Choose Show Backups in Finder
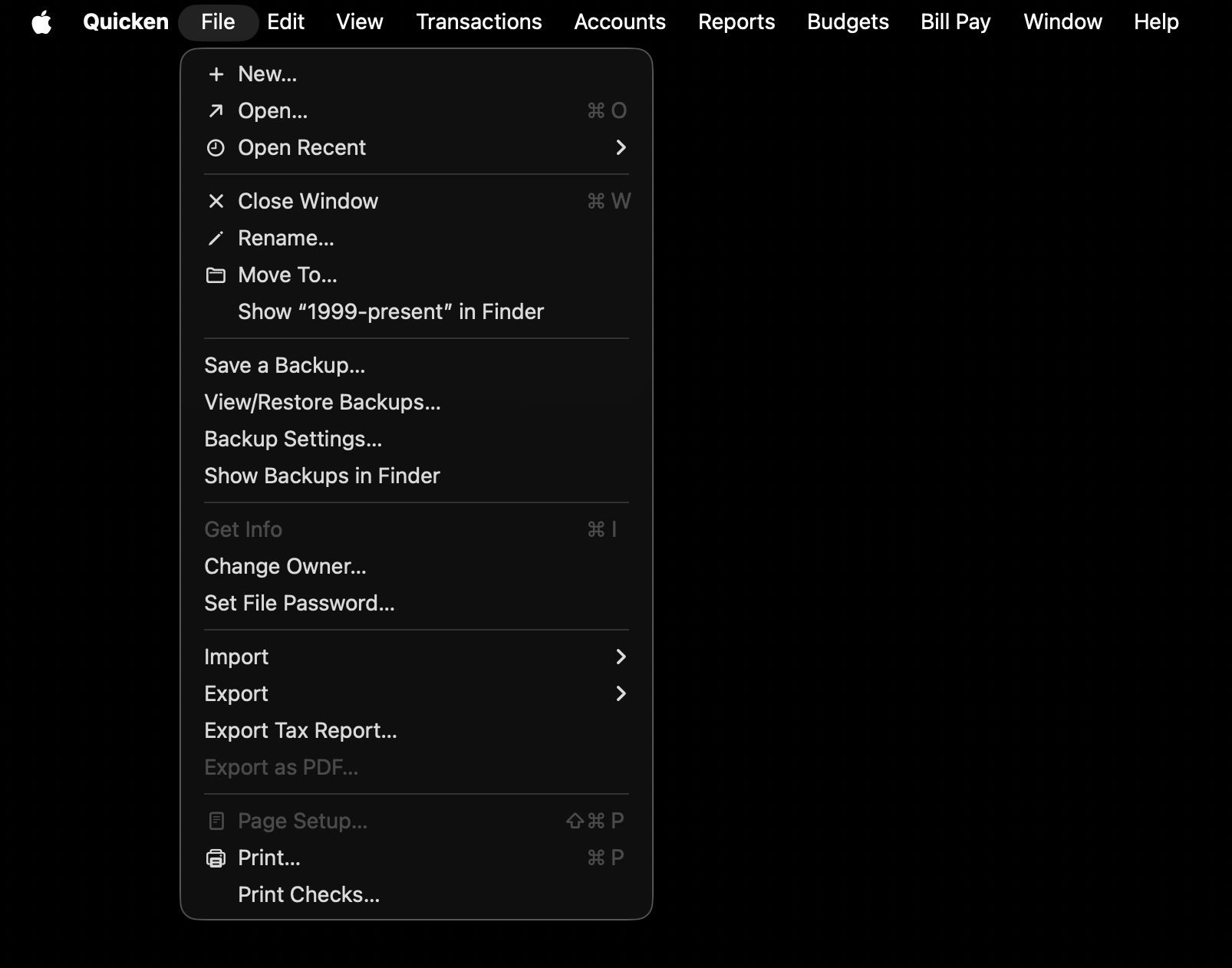The height and width of the screenshot is (968, 1232). click(417, 476)
